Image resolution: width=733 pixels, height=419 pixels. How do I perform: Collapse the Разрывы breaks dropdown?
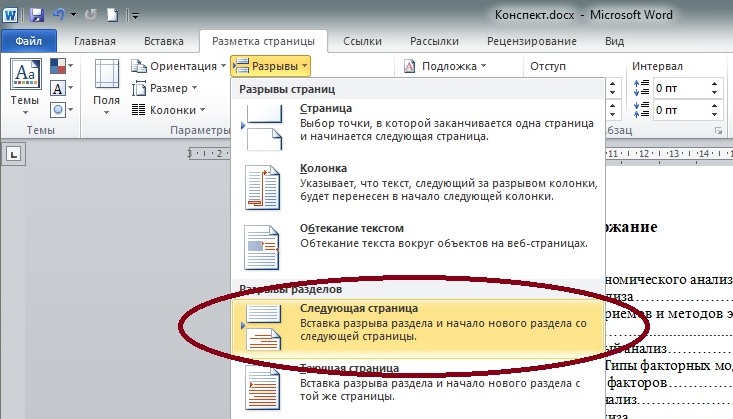pyautogui.click(x=271, y=66)
